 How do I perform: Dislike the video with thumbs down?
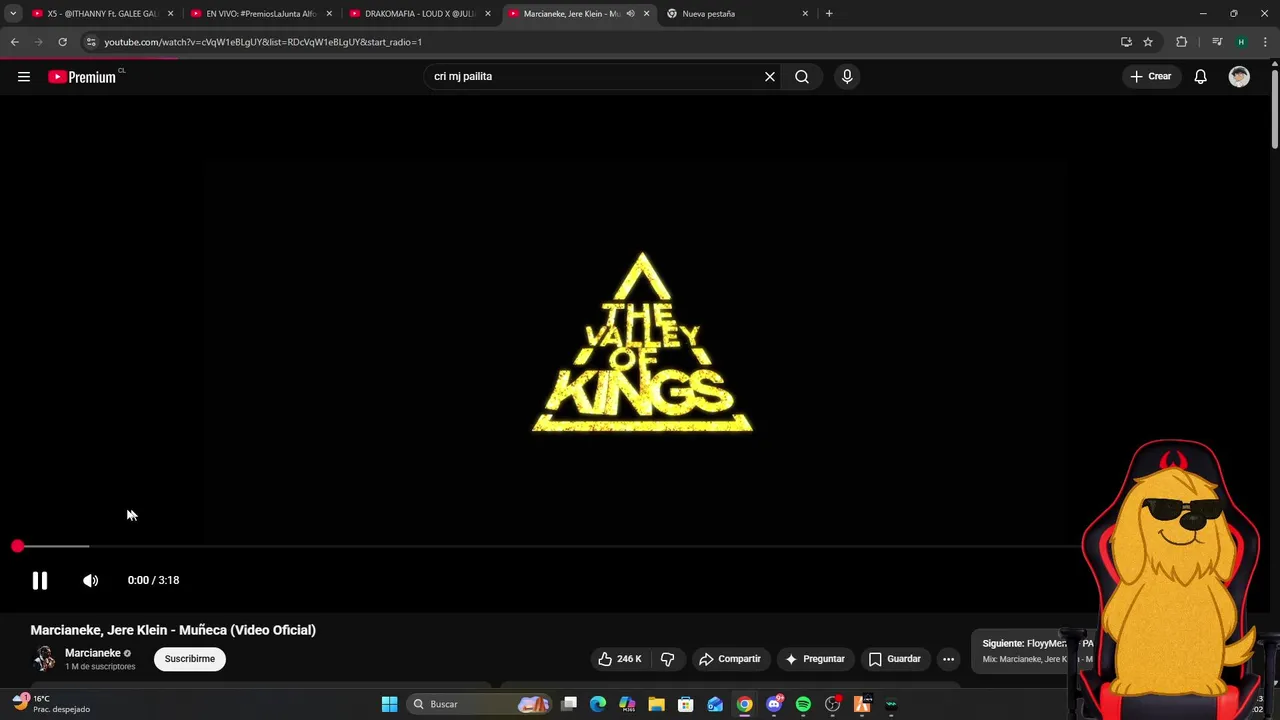(x=668, y=659)
